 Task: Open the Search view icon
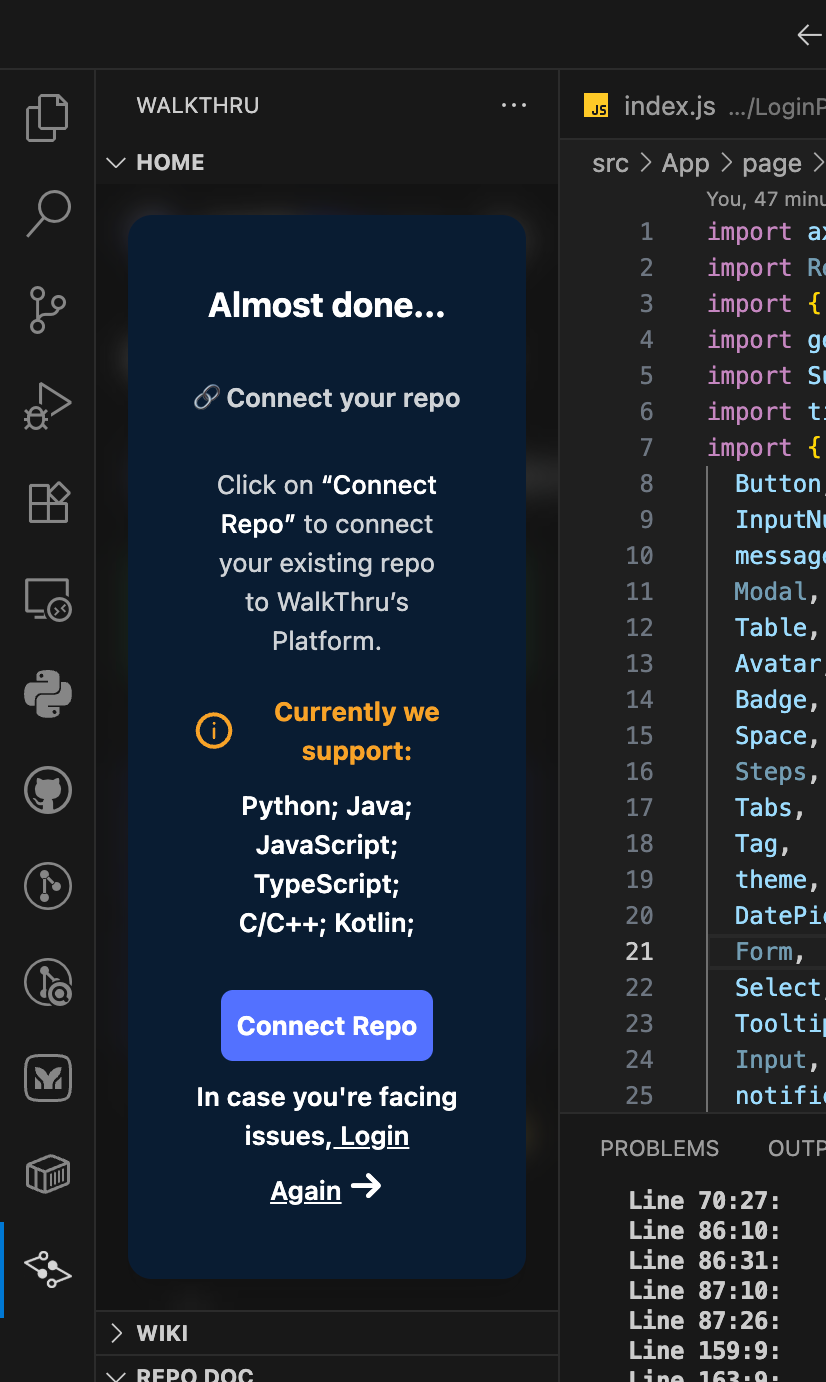click(47, 214)
